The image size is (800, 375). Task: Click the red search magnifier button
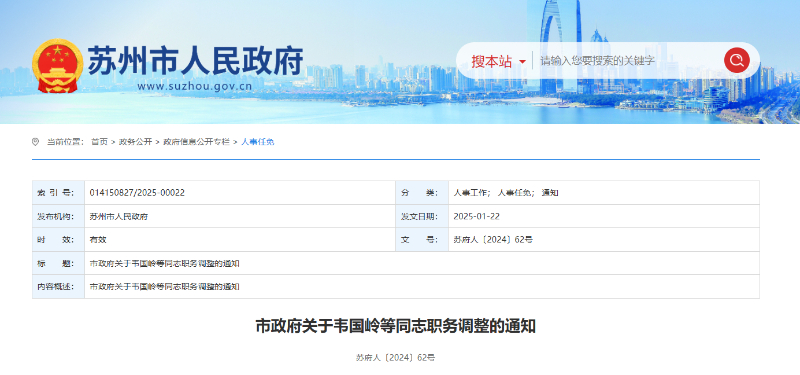pos(736,61)
